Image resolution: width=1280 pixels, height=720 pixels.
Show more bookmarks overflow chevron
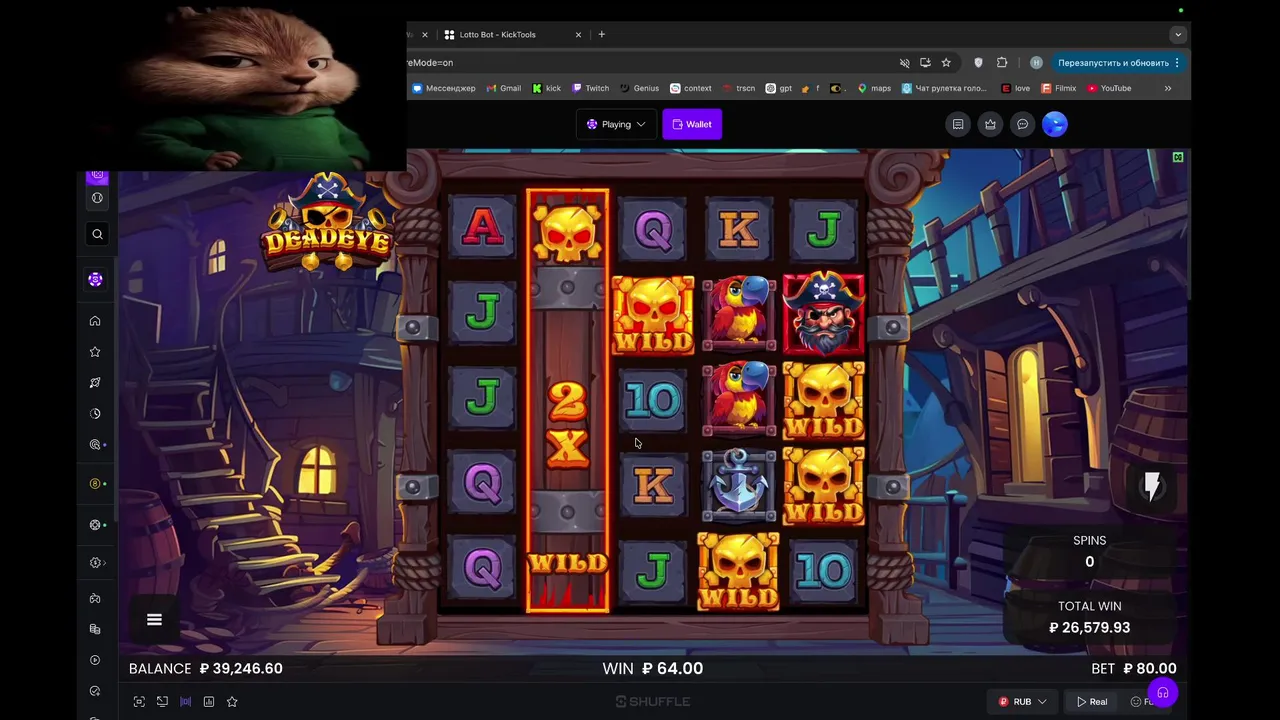tap(1167, 88)
